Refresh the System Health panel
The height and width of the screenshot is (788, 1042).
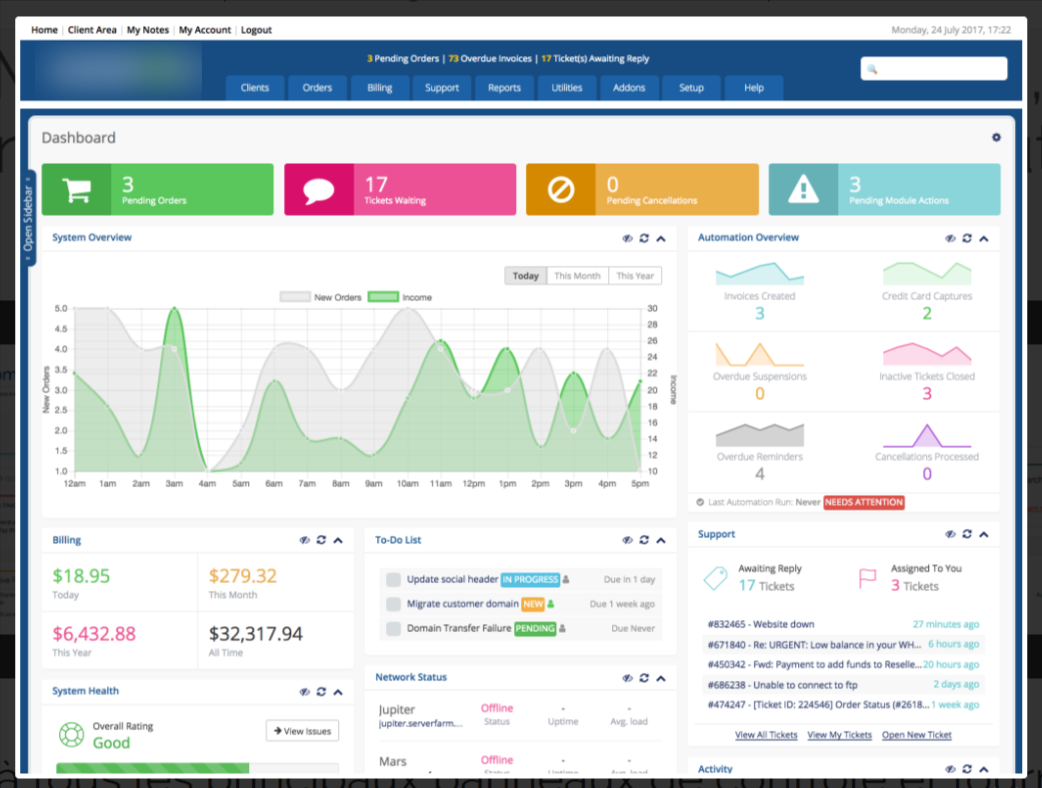point(321,692)
